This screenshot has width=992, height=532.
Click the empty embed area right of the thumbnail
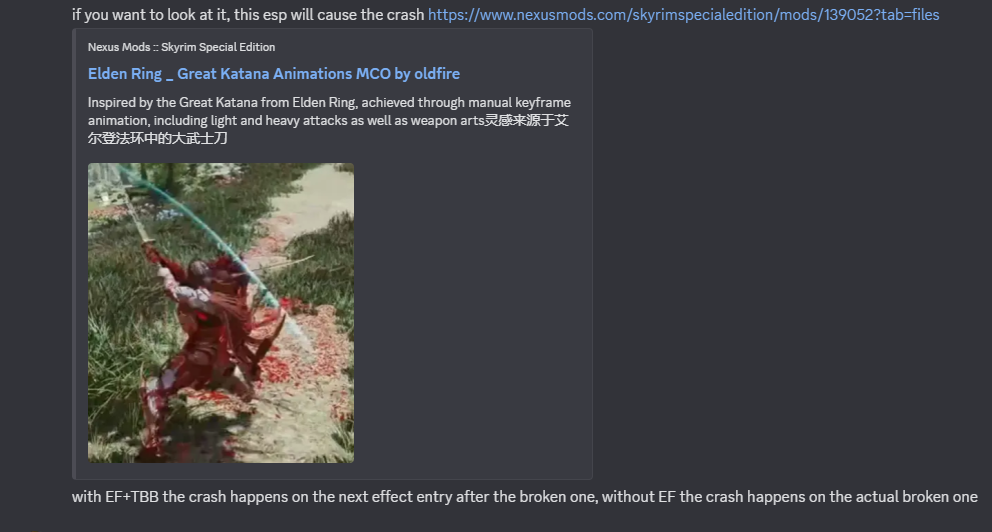click(471, 313)
